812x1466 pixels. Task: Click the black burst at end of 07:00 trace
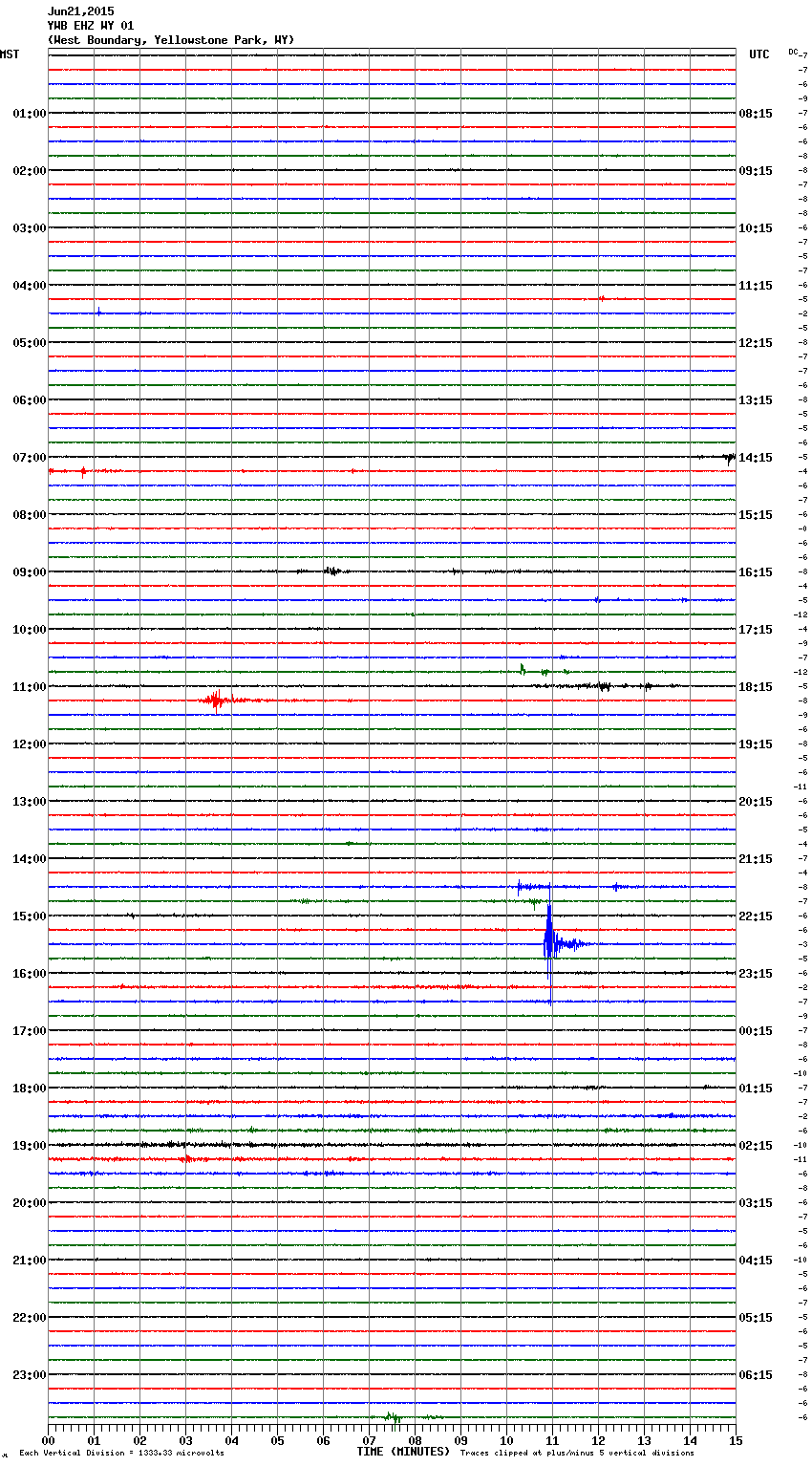click(728, 458)
